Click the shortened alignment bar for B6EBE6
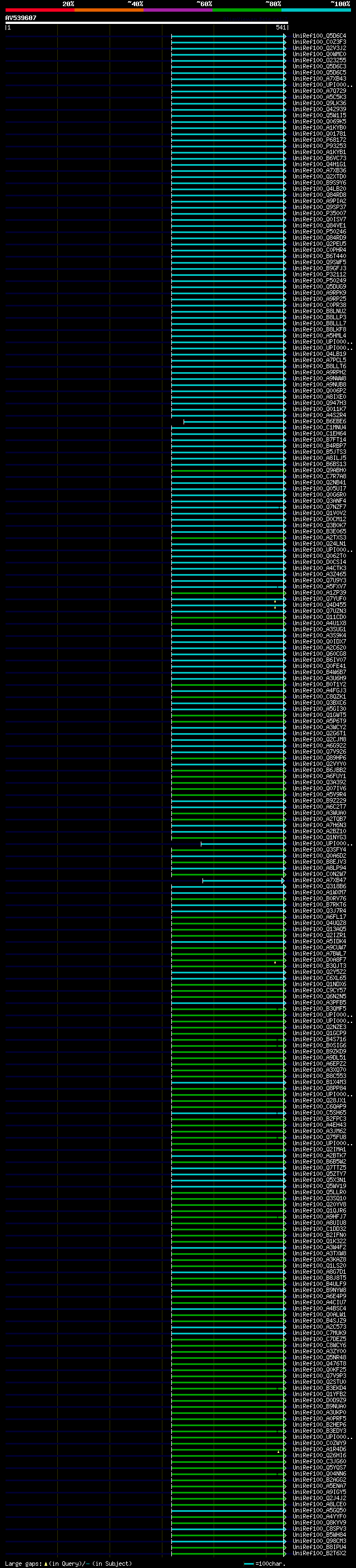The image size is (356, 1568). 235,421
